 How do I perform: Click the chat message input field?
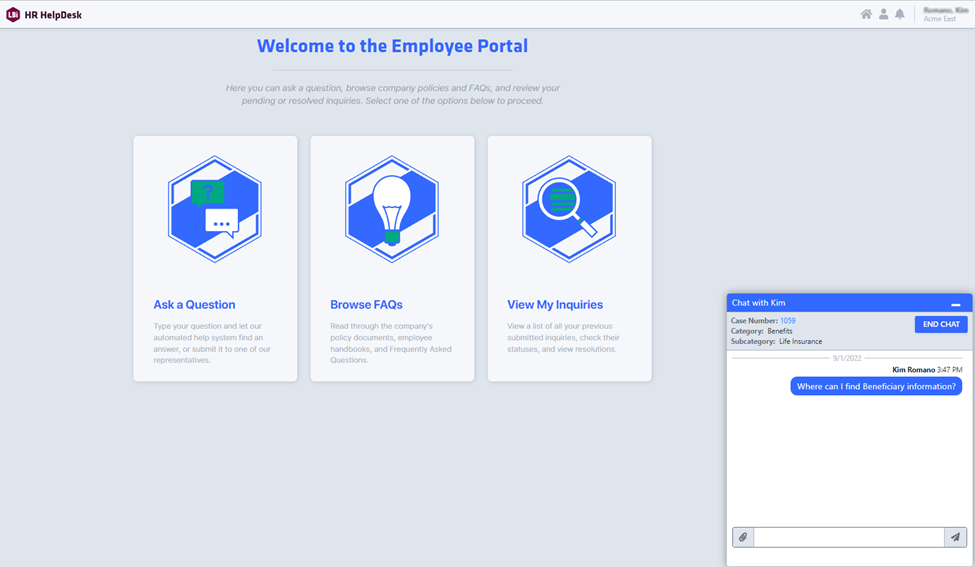(849, 537)
